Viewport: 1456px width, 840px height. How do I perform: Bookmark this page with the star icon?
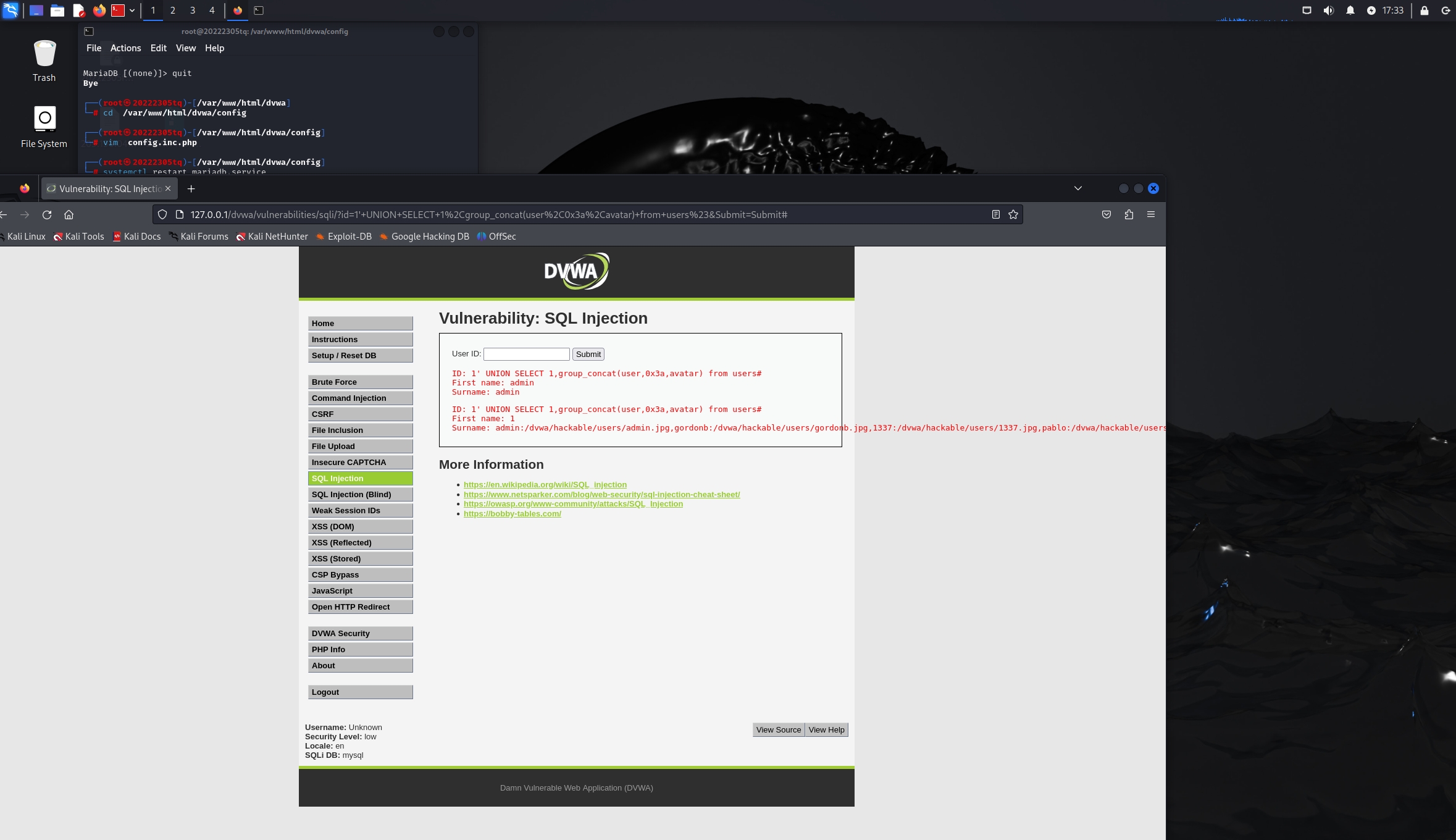[1013, 214]
